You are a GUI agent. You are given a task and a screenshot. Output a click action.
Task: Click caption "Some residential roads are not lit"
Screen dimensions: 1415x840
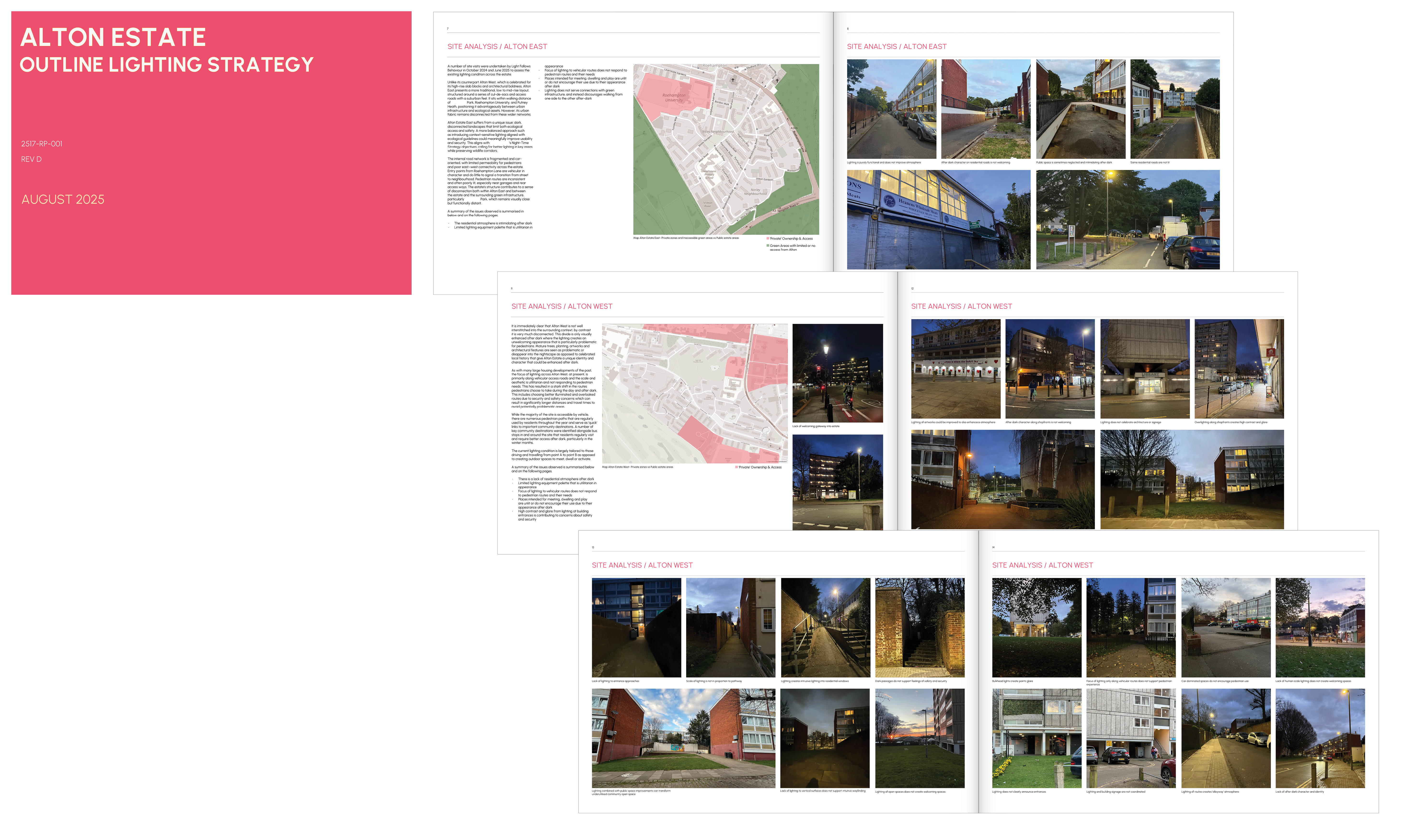[1150, 162]
